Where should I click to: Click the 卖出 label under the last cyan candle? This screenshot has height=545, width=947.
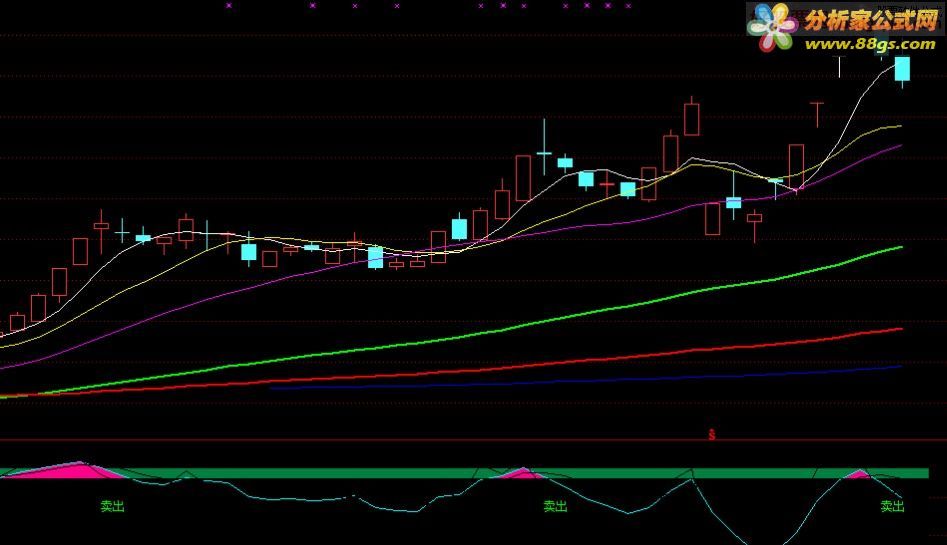pos(892,506)
